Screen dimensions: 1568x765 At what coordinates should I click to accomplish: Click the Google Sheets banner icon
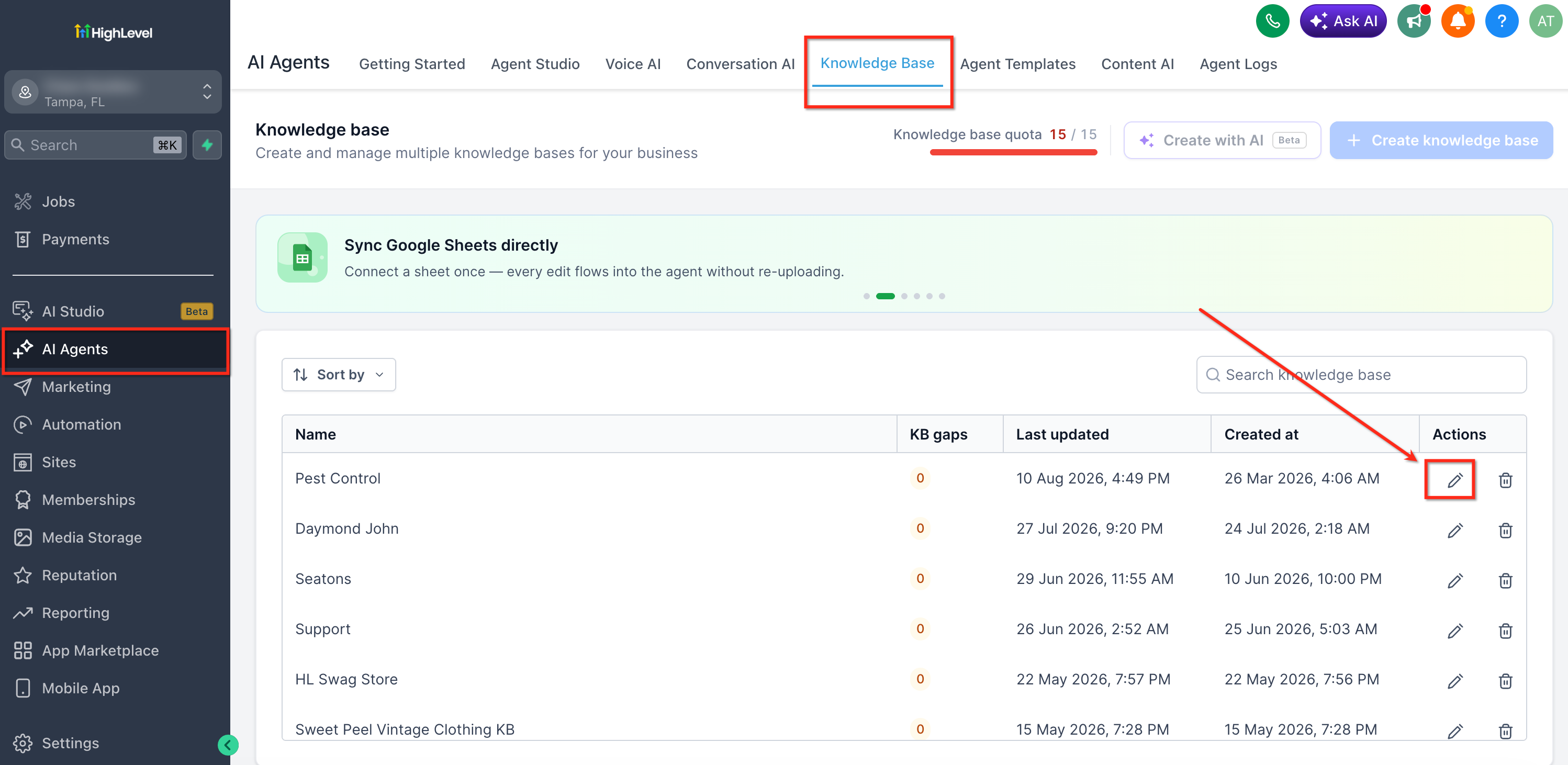303,257
